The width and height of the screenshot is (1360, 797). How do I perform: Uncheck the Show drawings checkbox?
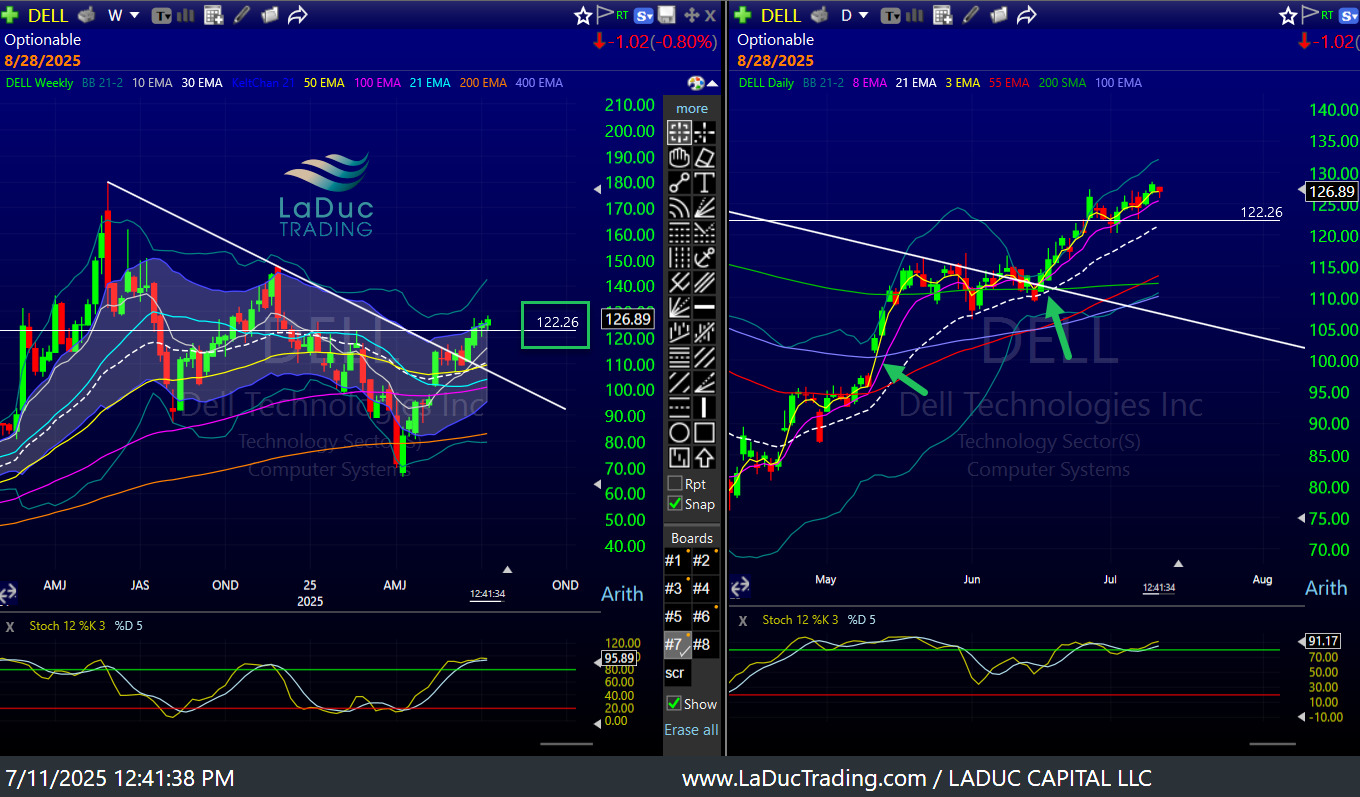[674, 704]
